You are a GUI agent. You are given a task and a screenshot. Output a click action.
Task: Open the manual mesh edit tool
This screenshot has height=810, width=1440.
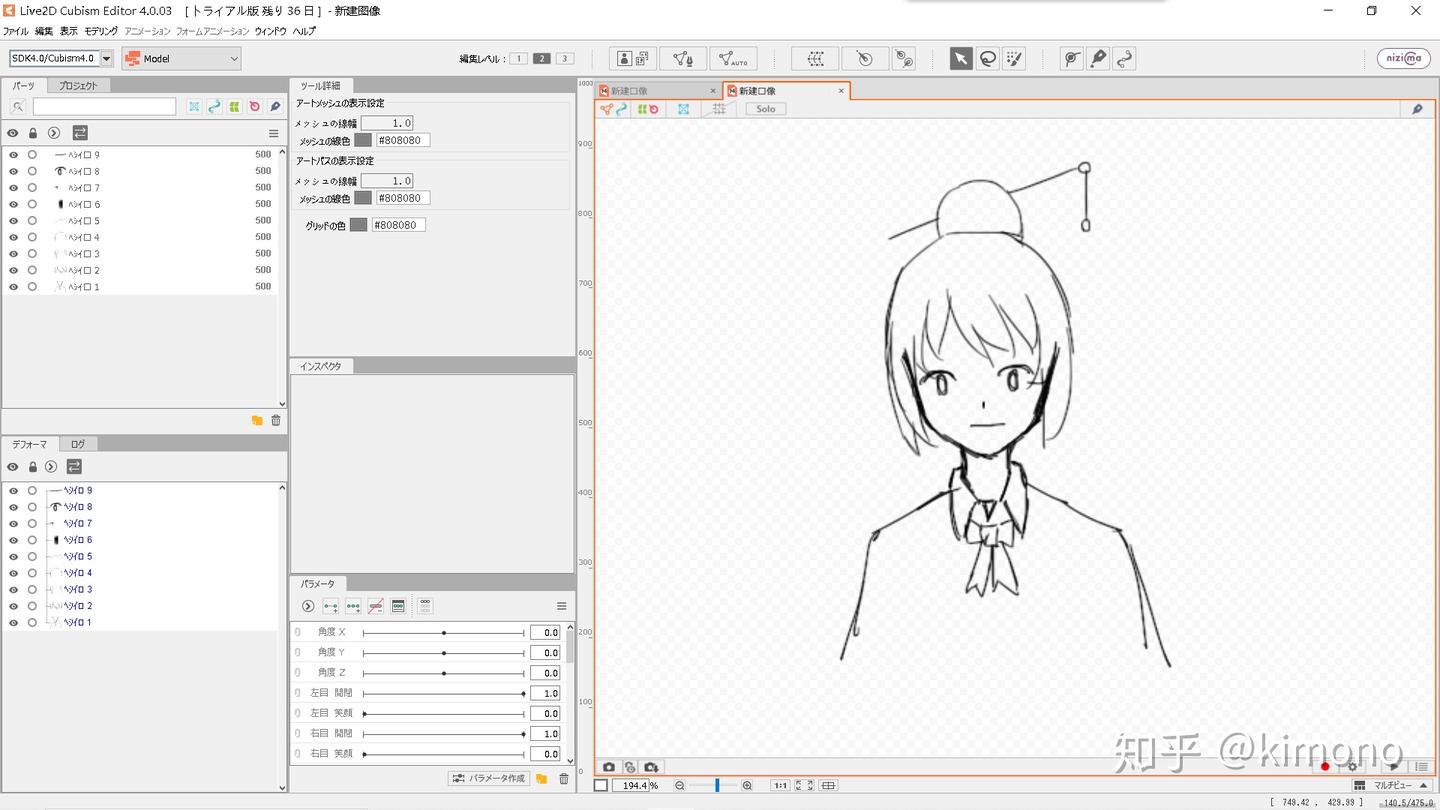(x=683, y=59)
